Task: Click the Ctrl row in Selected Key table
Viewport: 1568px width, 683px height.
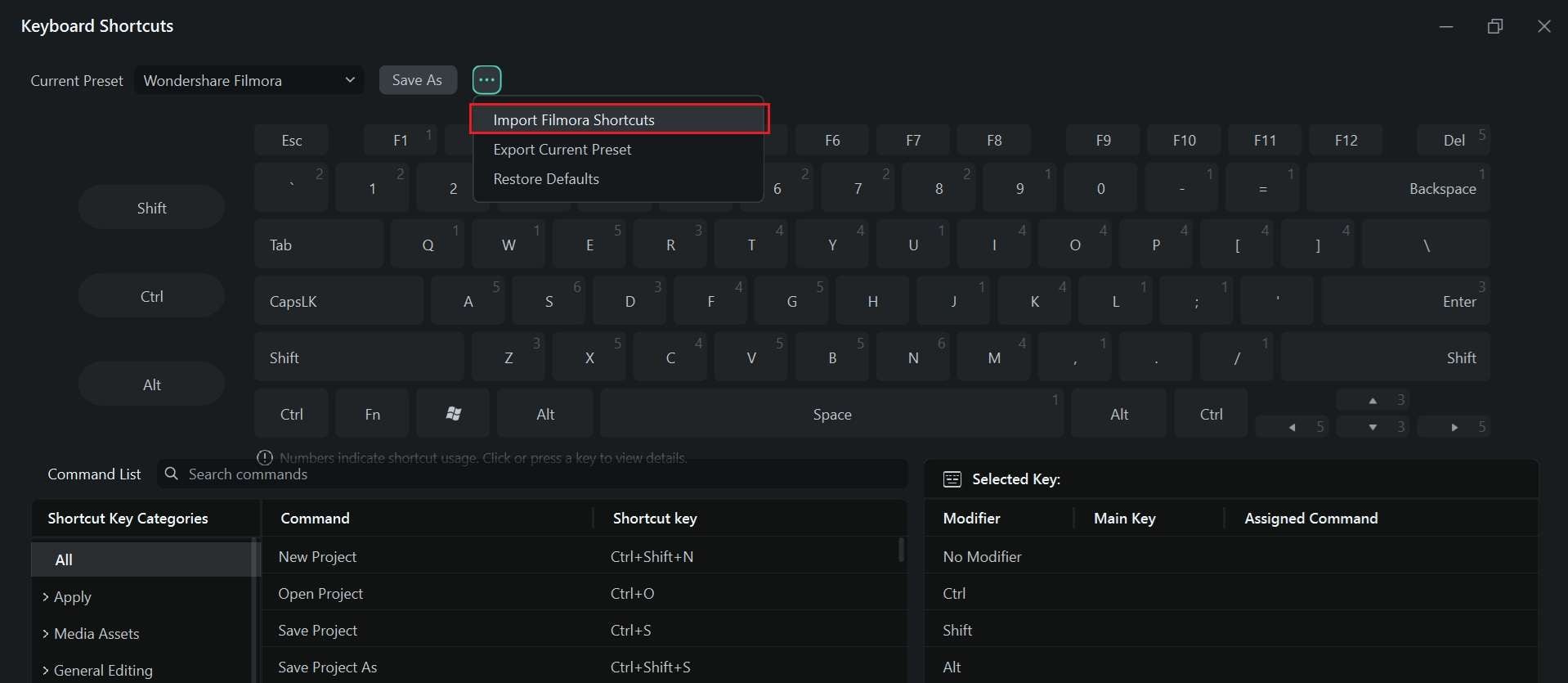Action: [1231, 593]
